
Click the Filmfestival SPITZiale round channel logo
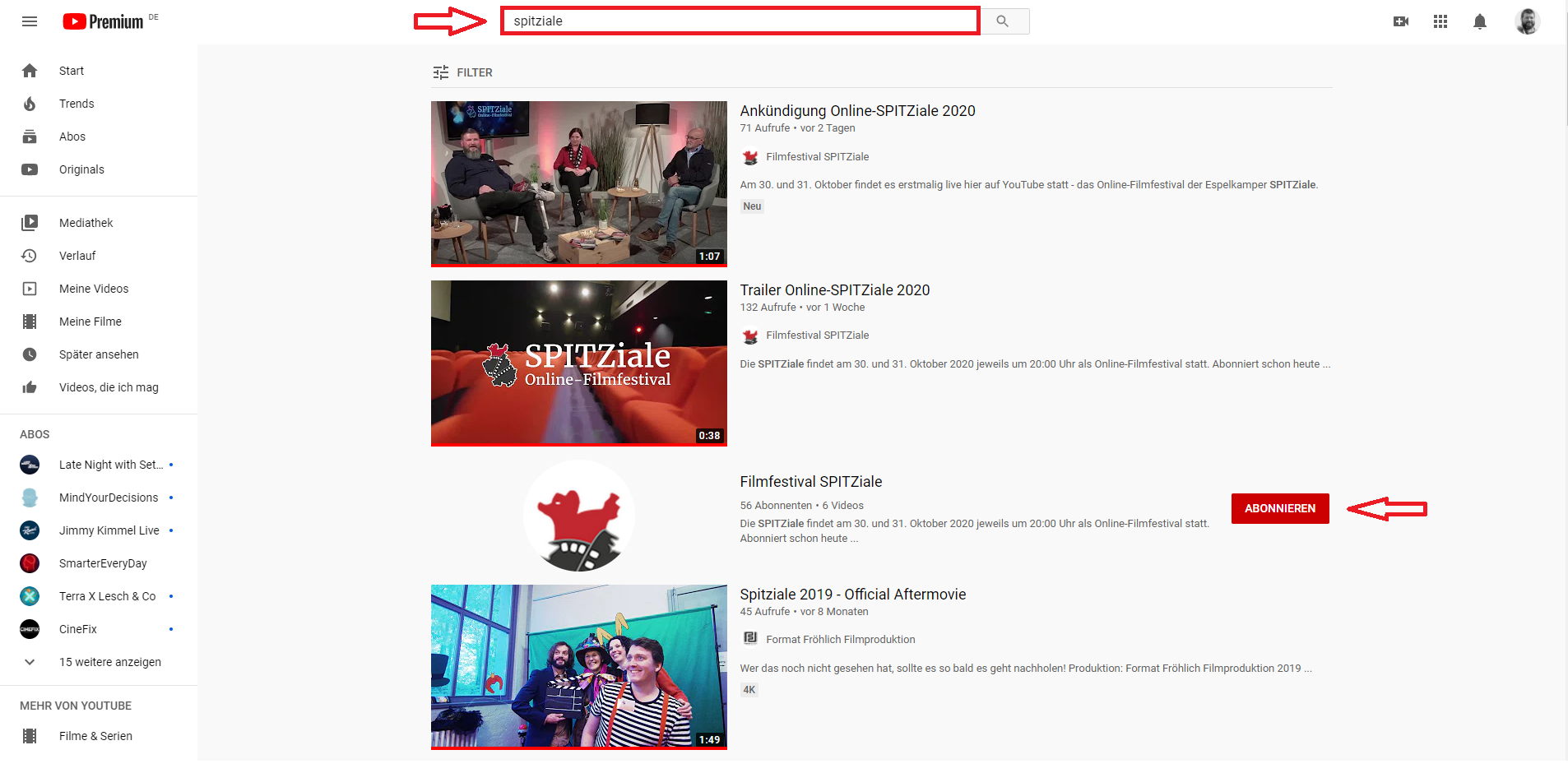(579, 516)
